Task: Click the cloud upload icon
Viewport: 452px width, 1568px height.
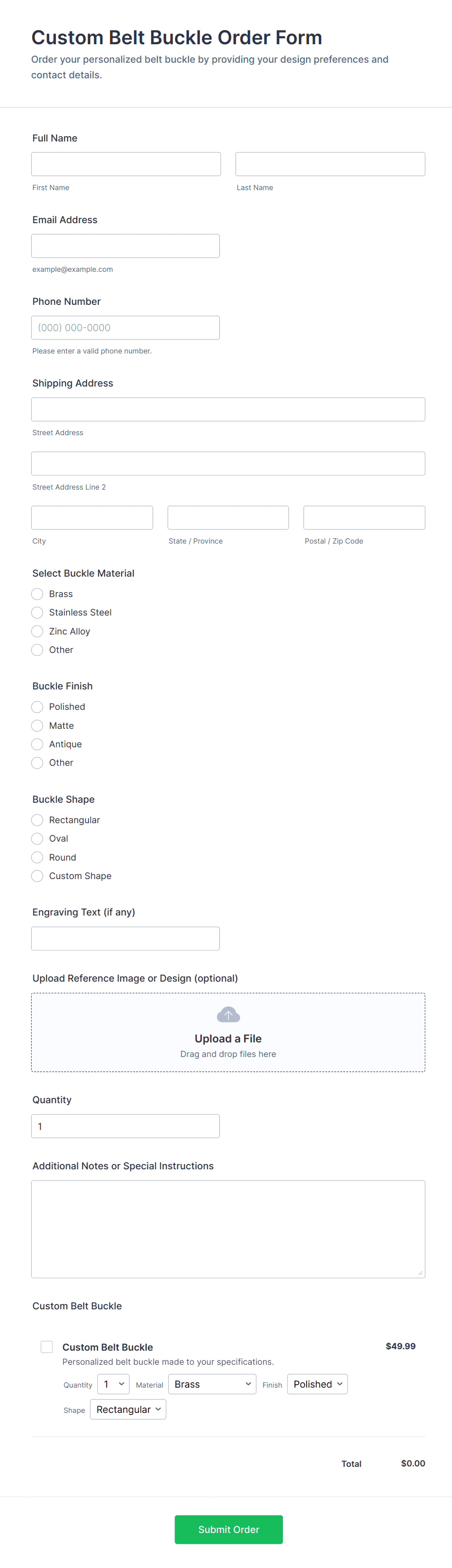Action: (x=228, y=1014)
